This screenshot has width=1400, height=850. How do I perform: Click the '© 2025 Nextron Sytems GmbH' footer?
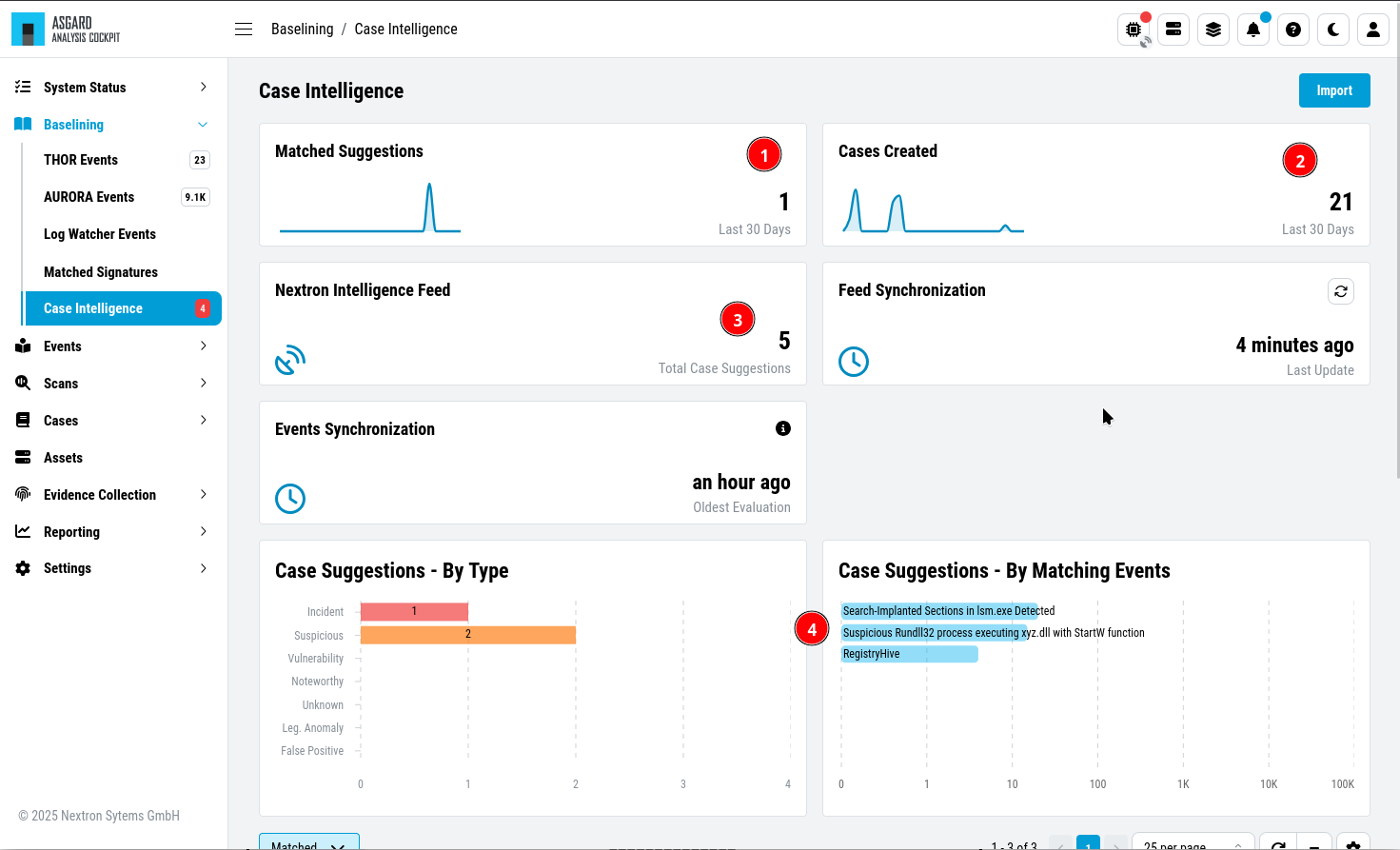pos(99,816)
